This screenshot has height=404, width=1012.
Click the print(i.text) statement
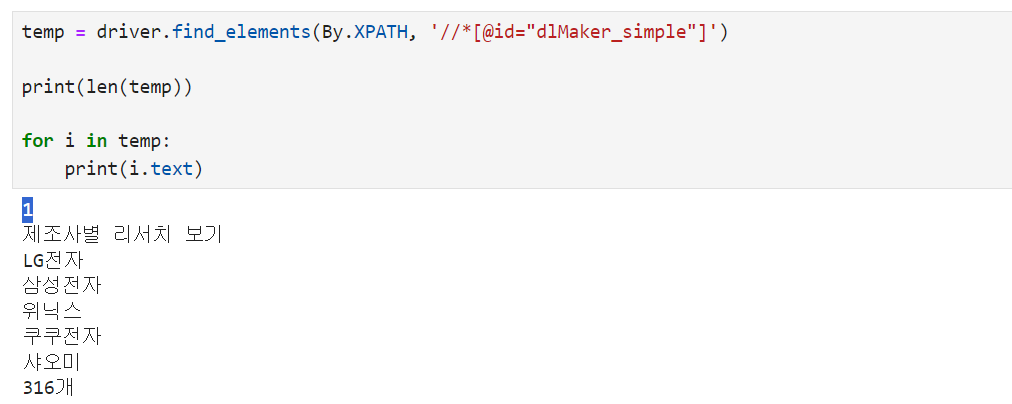point(134,169)
